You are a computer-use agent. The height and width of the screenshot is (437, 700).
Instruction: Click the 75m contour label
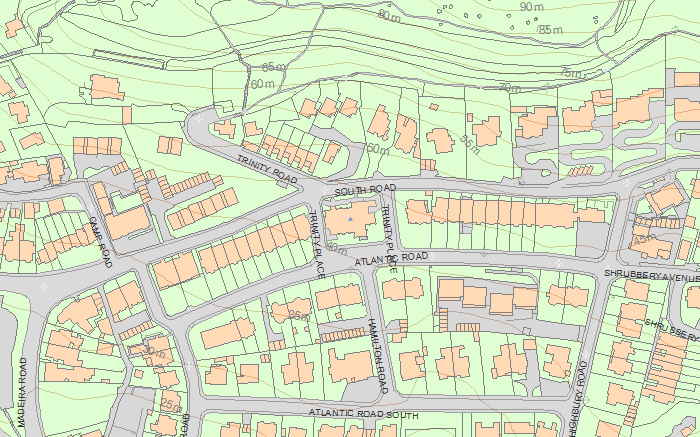[571, 72]
